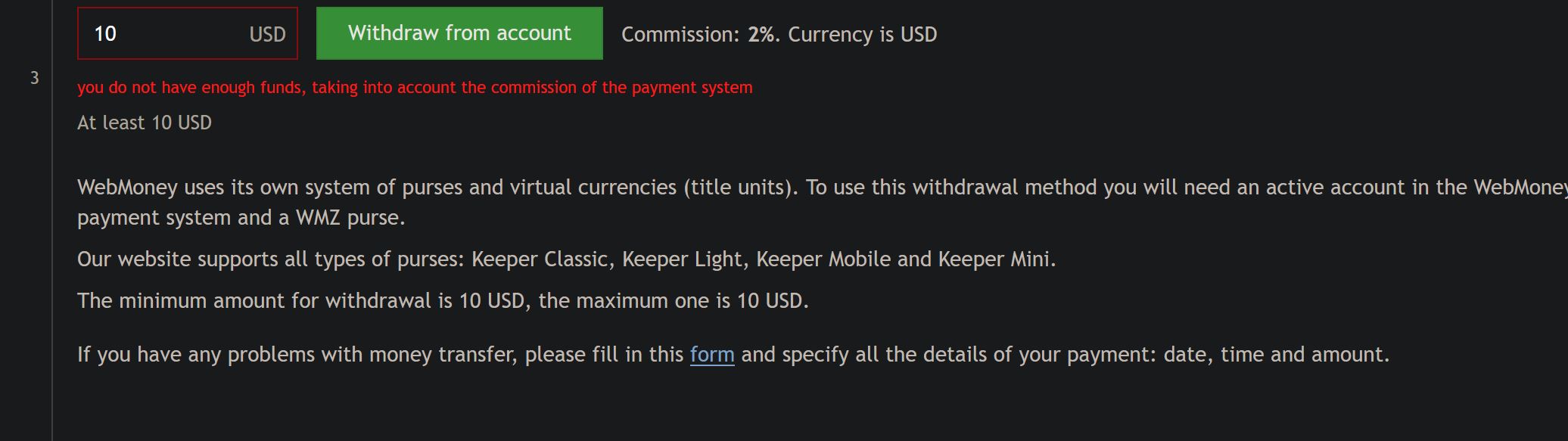
Task: Open the form link for transfer problems
Action: click(712, 355)
